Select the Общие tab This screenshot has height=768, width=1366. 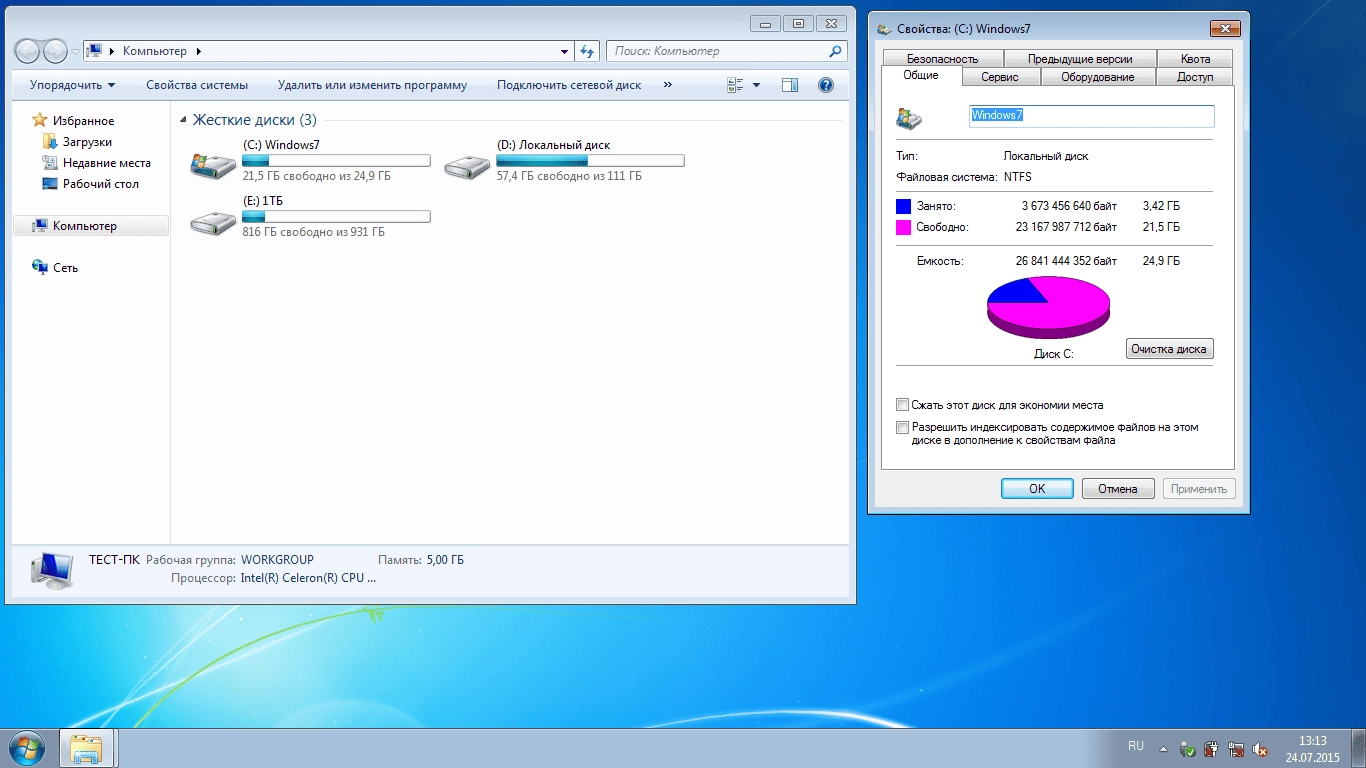click(x=921, y=76)
